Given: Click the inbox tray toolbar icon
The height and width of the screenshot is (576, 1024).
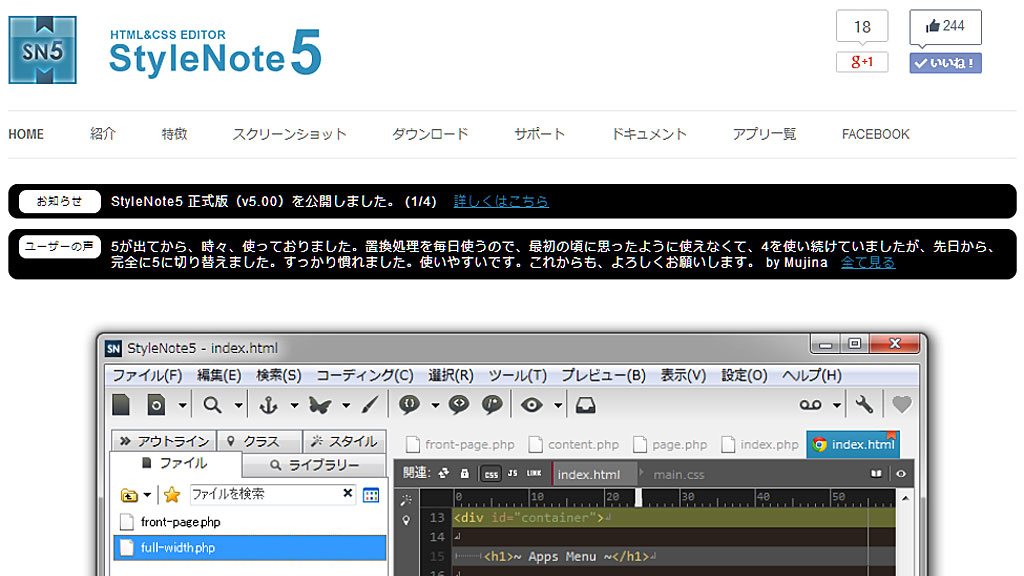Looking at the screenshot, I should [x=585, y=405].
